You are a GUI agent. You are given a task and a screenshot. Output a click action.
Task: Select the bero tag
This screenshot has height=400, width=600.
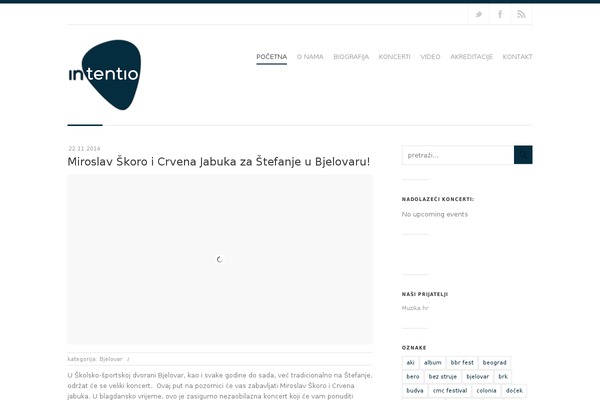413,377
